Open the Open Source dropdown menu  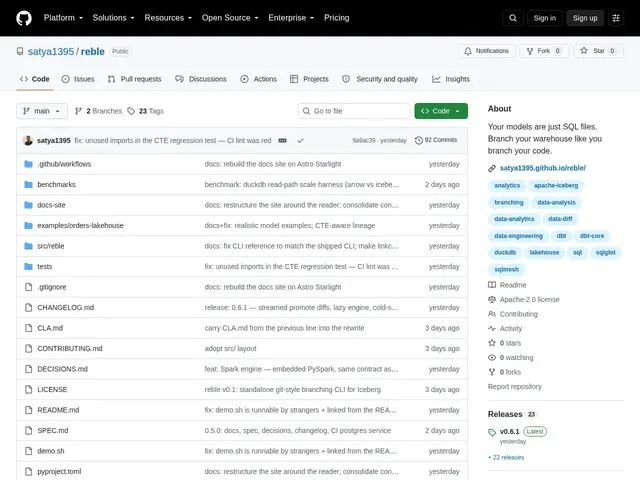[x=230, y=18]
